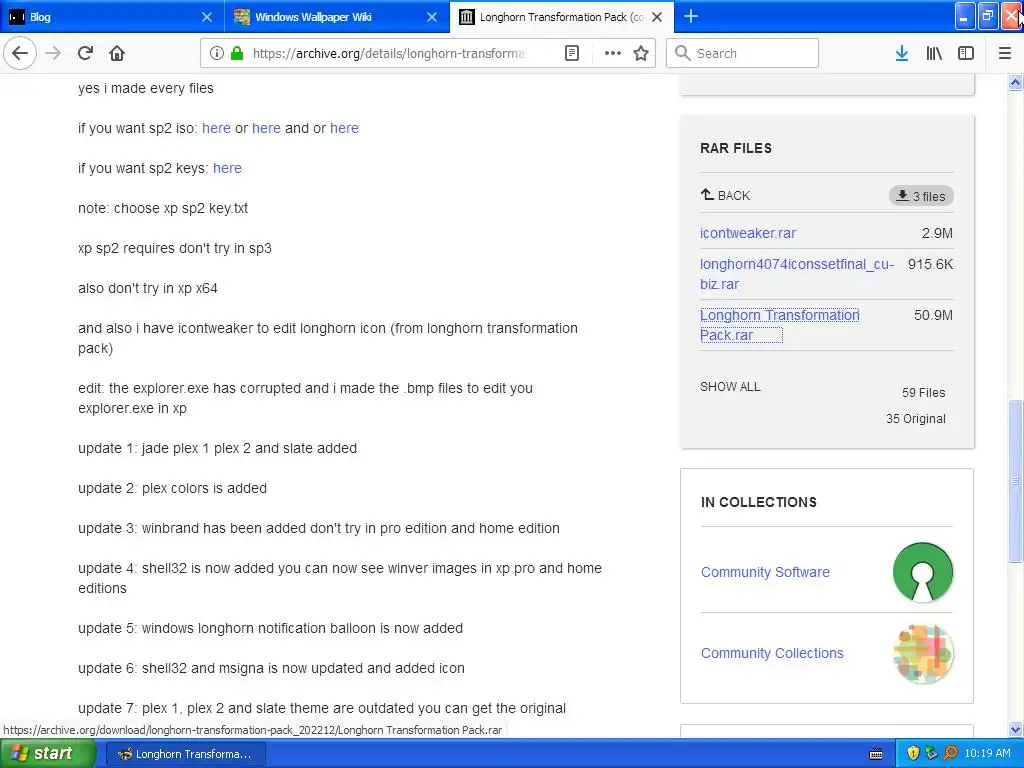Click text 'update 1: jade plex 1 plex 2 and slate added'
The width and height of the screenshot is (1024, 768).
click(217, 448)
